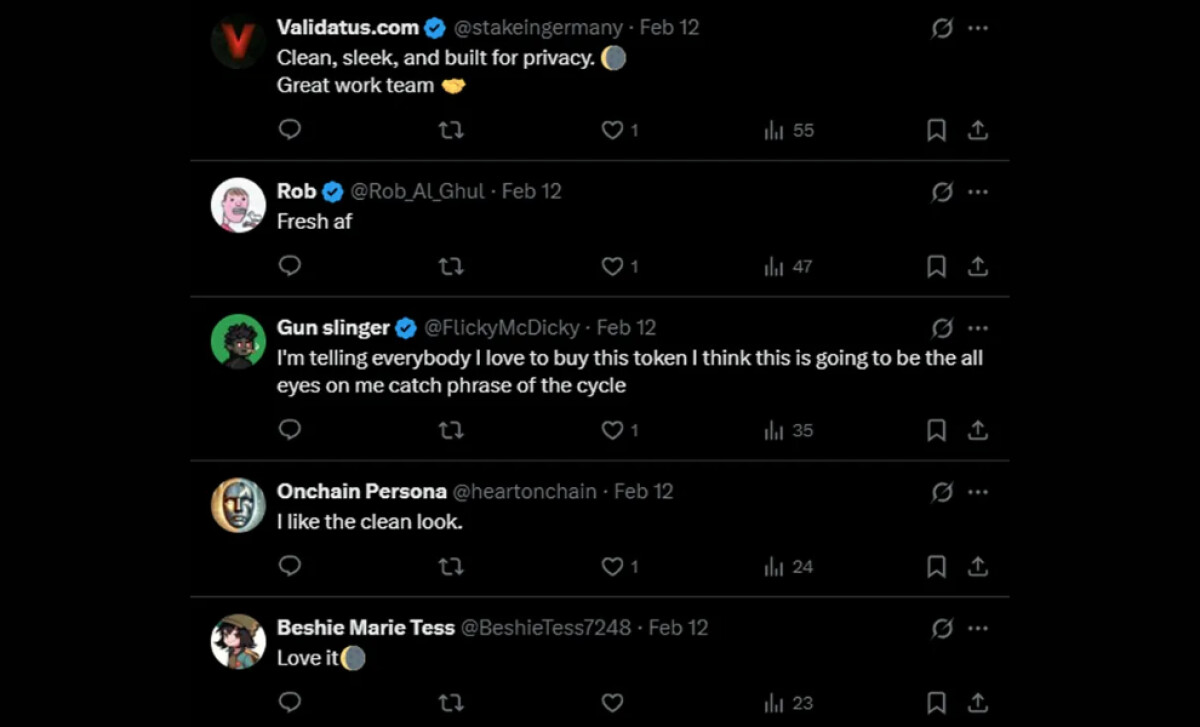Open the Feb 12 timestamp on Beshie's tweet
This screenshot has height=727, width=1200.
678,628
